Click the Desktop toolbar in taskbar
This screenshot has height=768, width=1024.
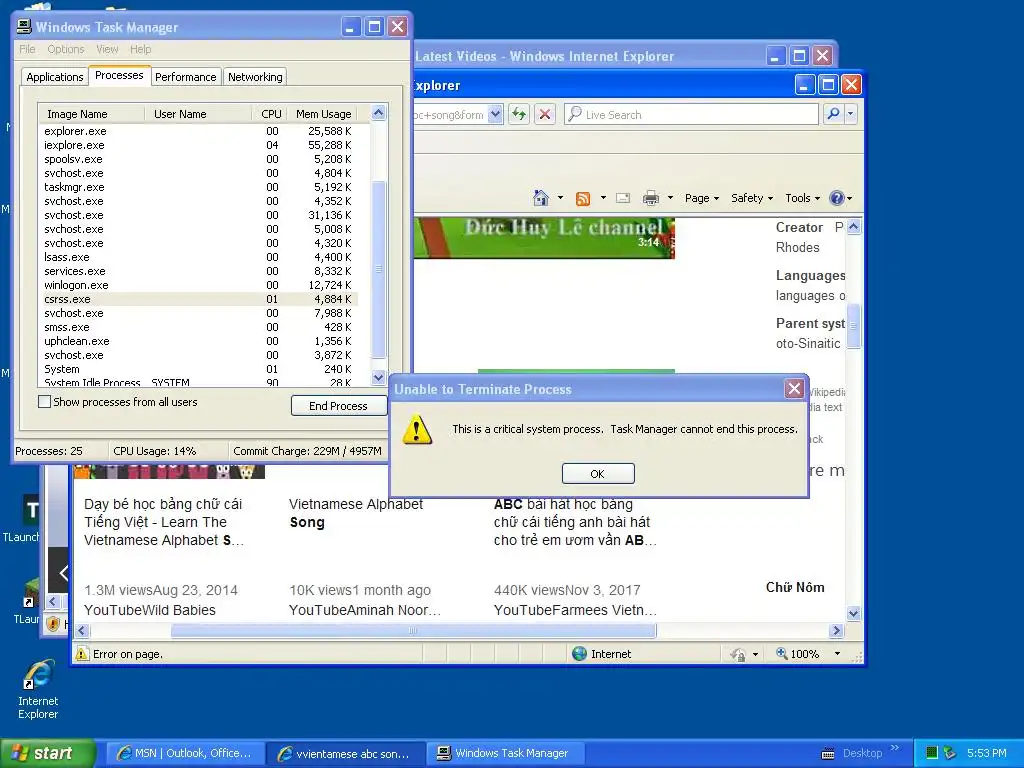(861, 753)
